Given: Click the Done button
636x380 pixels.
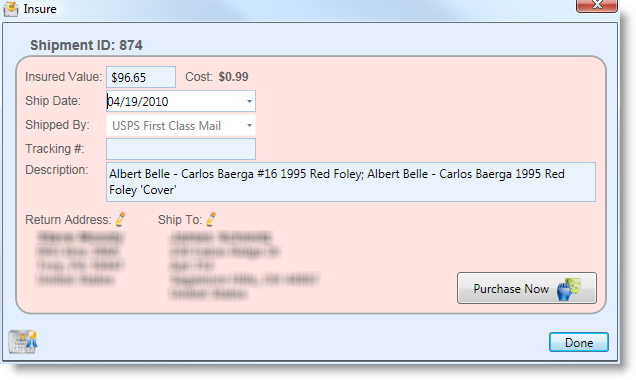Looking at the screenshot, I should point(579,342).
